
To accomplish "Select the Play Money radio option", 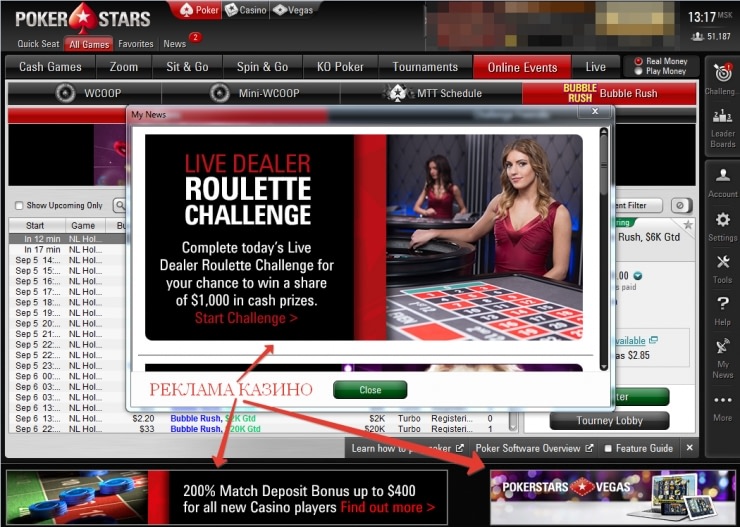I will click(x=639, y=71).
